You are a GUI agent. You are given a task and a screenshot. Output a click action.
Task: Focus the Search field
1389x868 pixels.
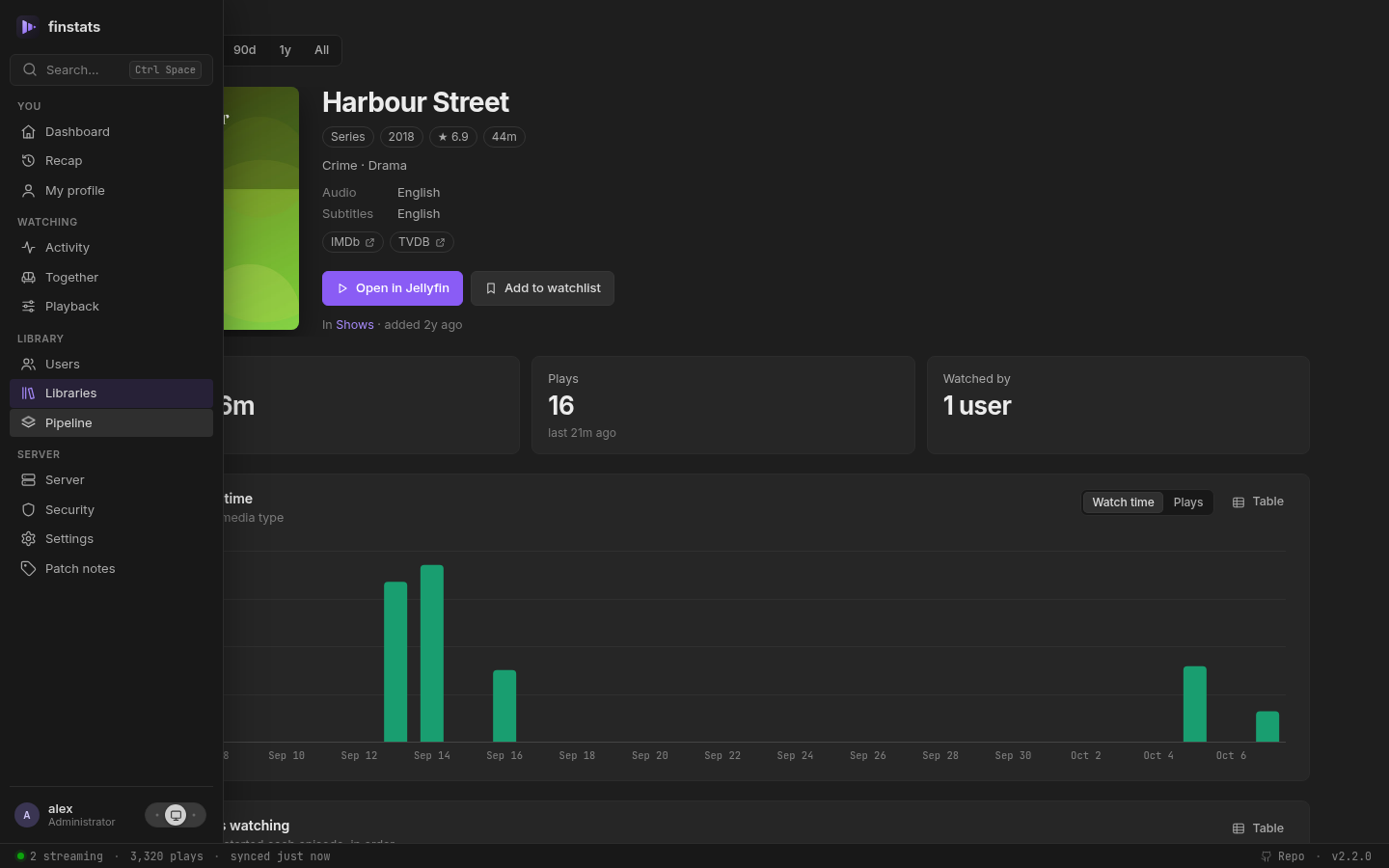[111, 70]
